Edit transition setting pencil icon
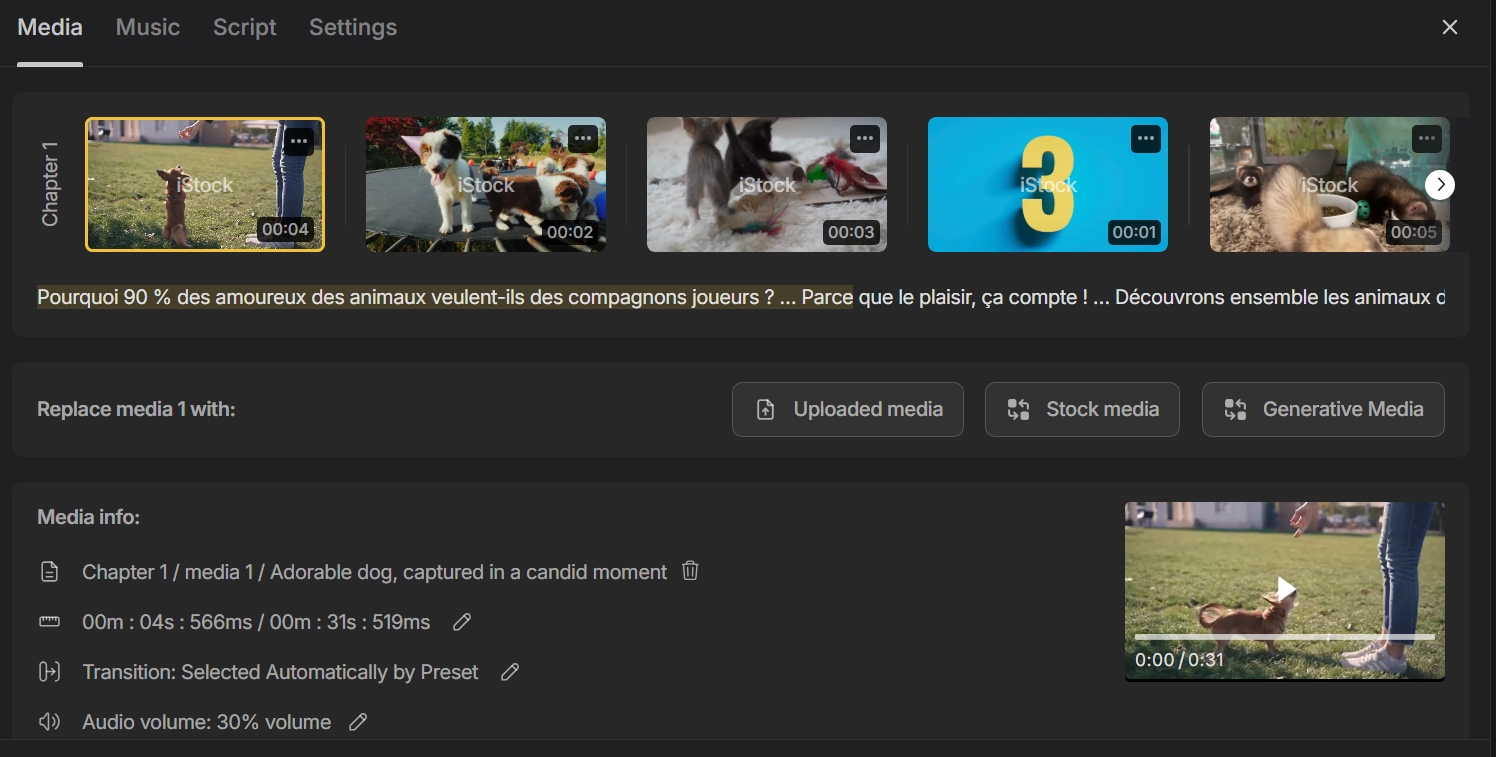The height and width of the screenshot is (757, 1496). click(510, 672)
